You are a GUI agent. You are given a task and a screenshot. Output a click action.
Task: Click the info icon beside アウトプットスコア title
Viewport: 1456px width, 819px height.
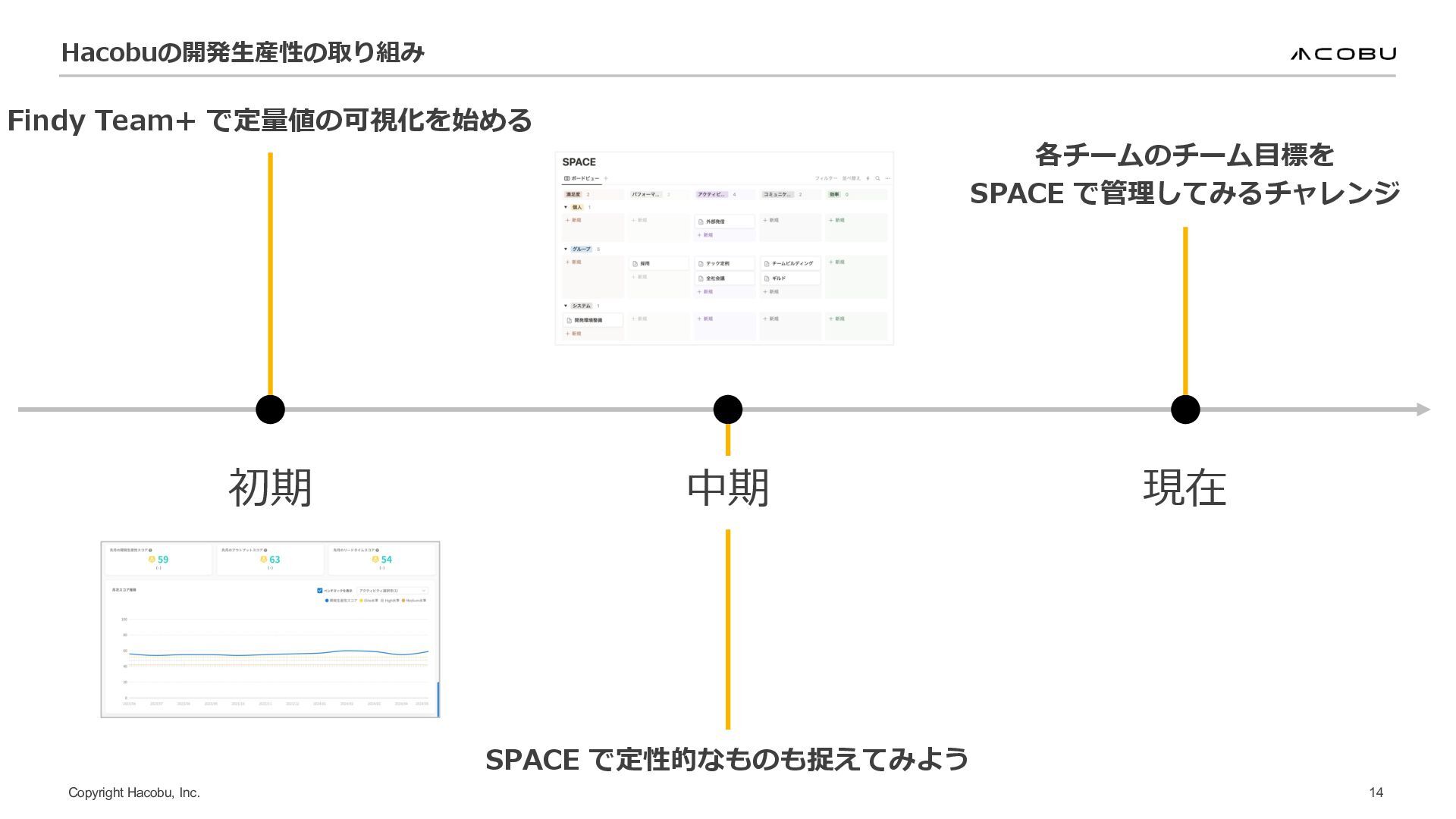tap(265, 550)
